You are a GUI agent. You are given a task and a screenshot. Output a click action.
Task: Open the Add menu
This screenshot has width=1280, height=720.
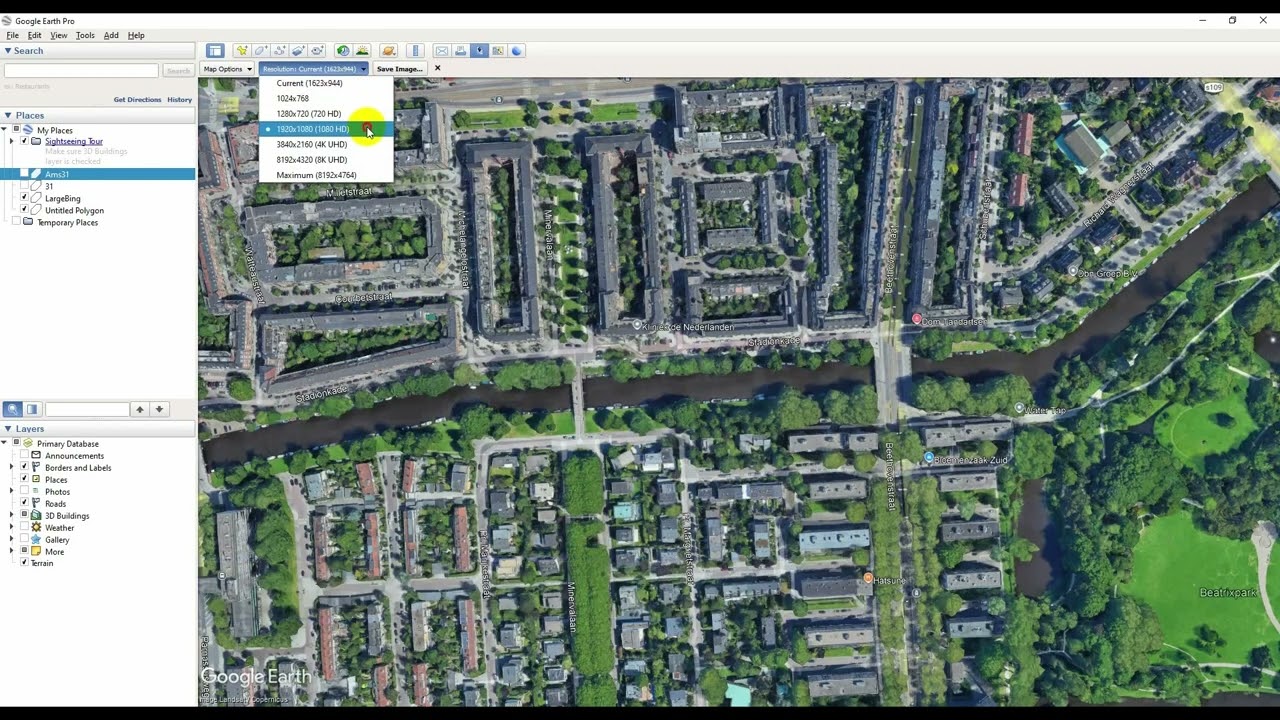point(111,35)
